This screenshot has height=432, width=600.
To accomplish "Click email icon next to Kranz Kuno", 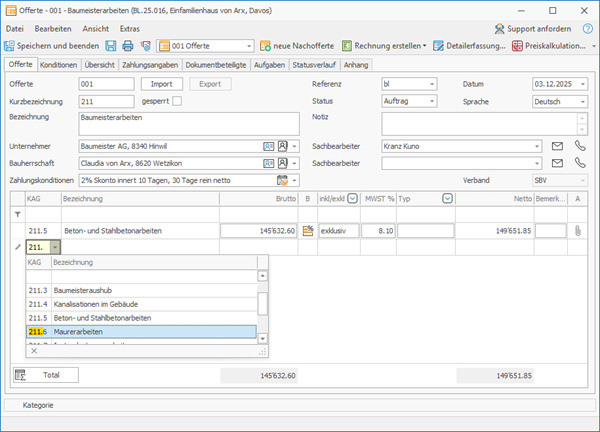I will pos(557,146).
